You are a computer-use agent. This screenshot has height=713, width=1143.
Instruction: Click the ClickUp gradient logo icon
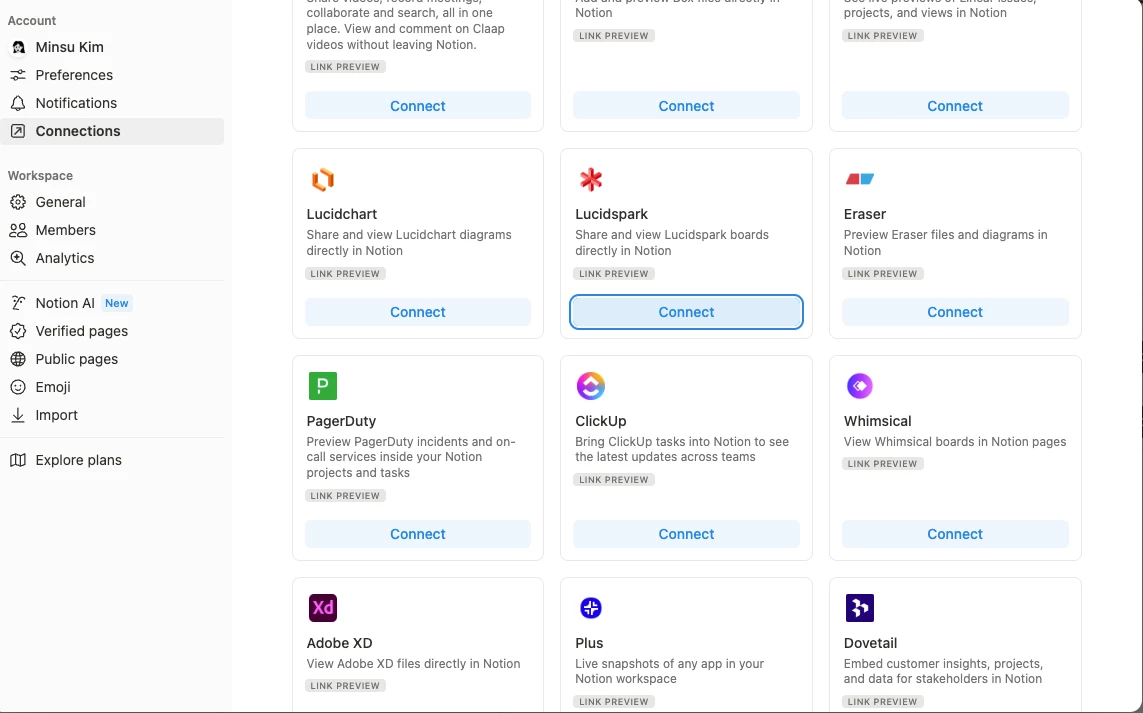591,386
